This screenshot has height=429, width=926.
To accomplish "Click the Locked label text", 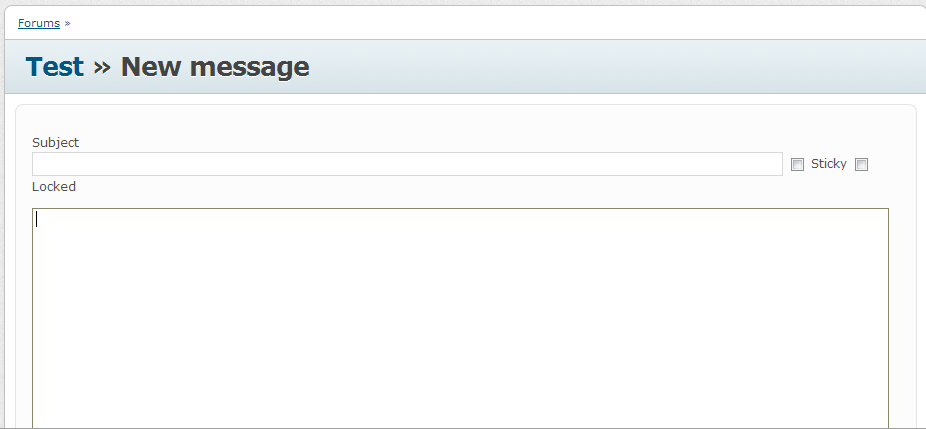I will point(54,186).
